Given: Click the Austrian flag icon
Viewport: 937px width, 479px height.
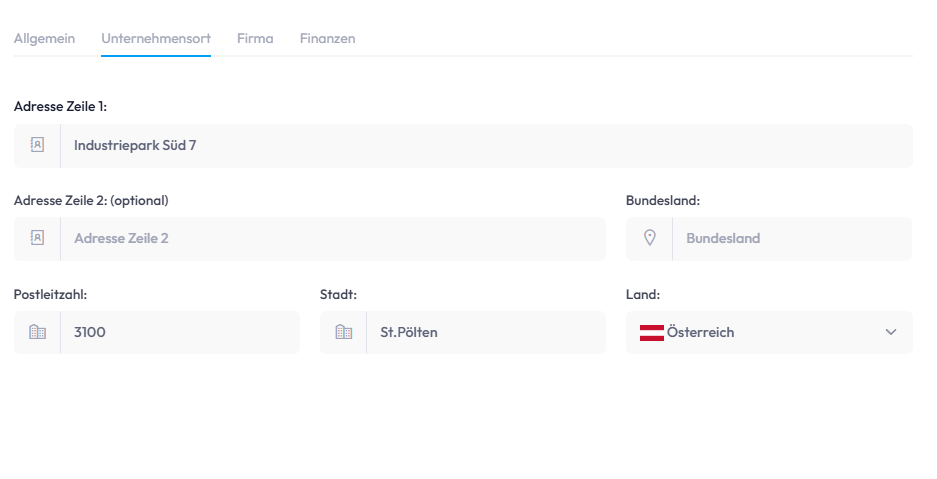Looking at the screenshot, I should click(x=652, y=332).
